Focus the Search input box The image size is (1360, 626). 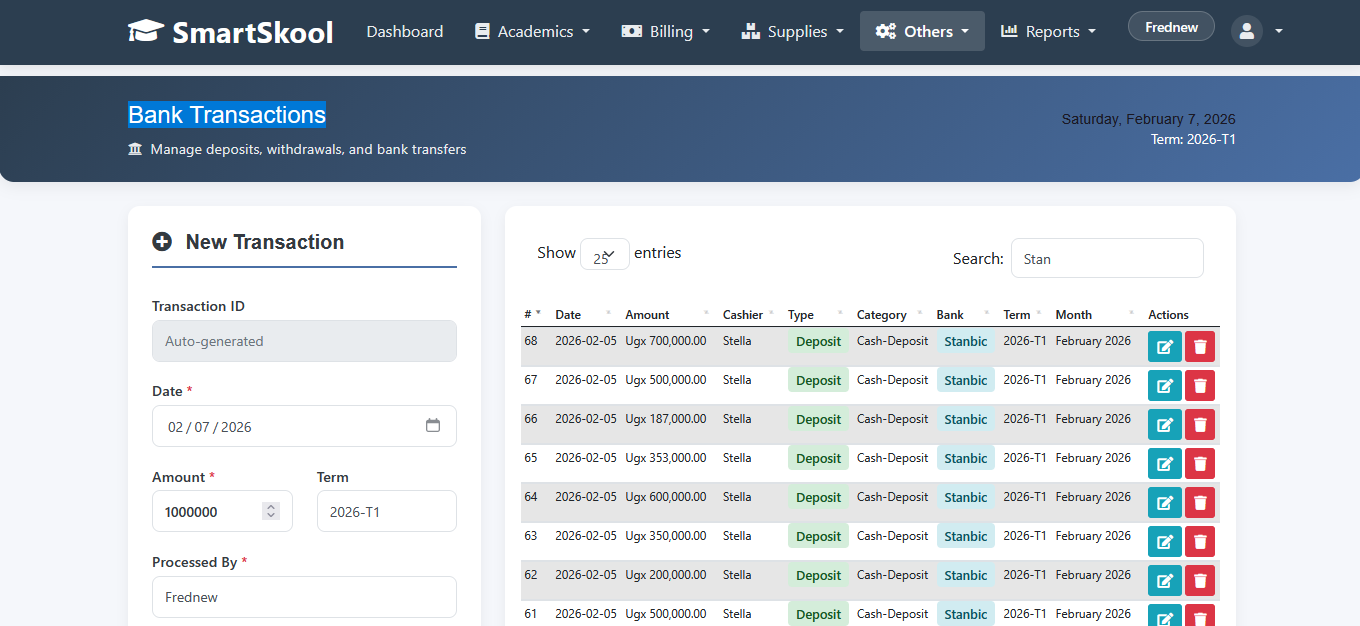pyautogui.click(x=1107, y=259)
